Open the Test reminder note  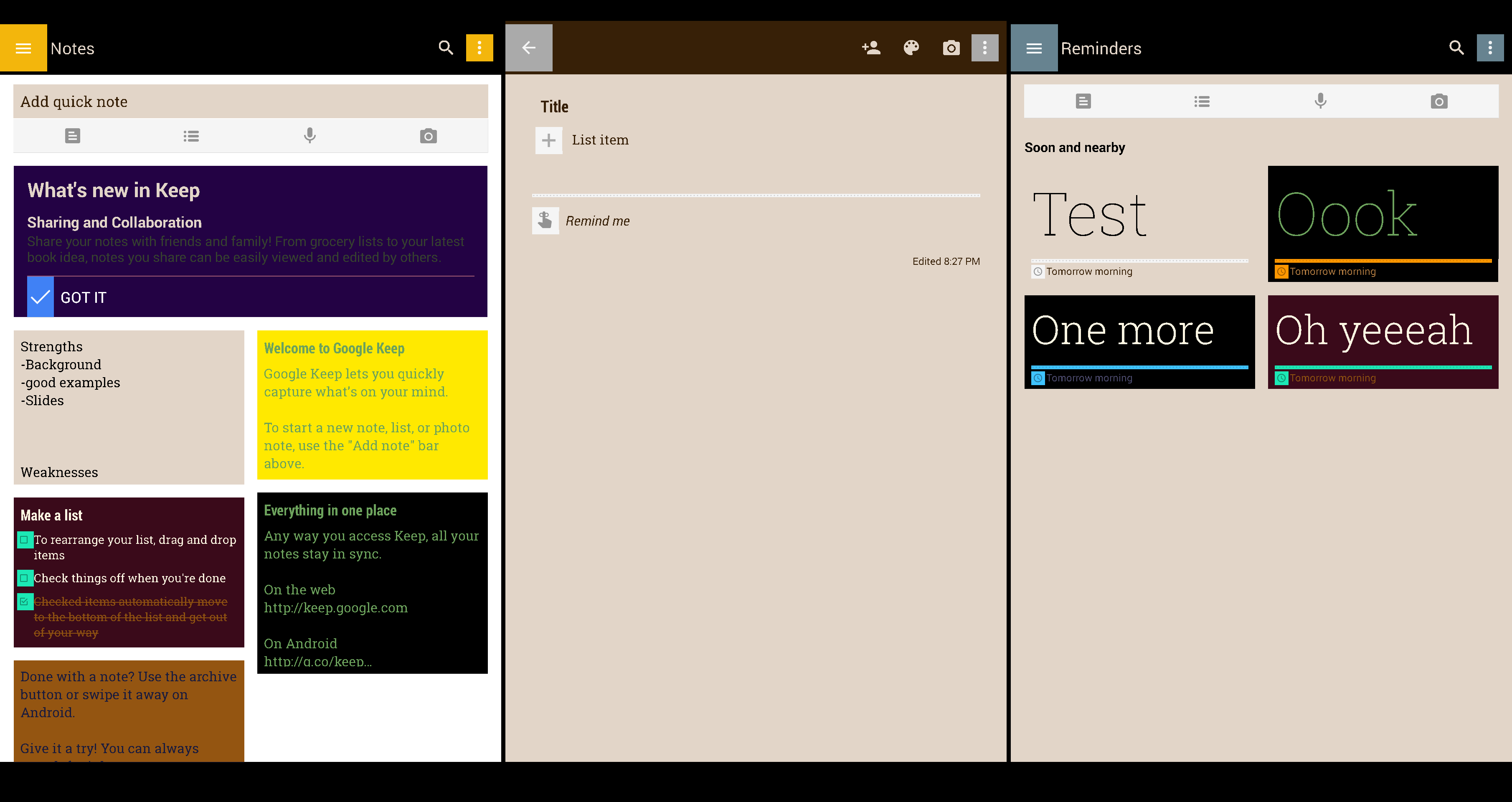1140,224
